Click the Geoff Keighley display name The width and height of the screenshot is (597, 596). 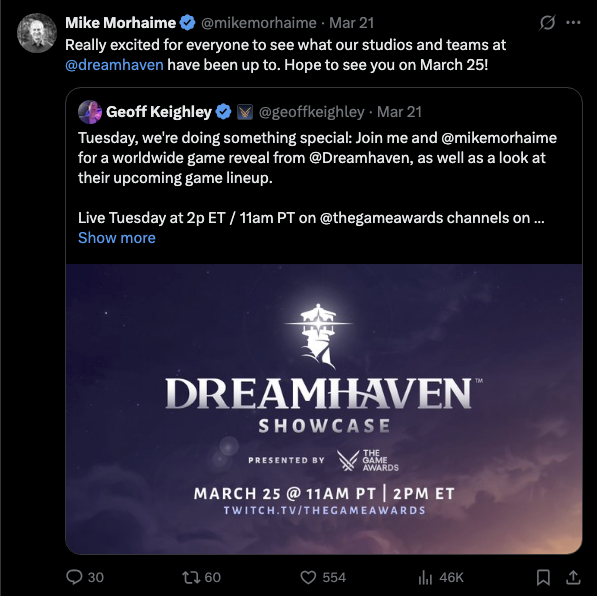tap(159, 112)
